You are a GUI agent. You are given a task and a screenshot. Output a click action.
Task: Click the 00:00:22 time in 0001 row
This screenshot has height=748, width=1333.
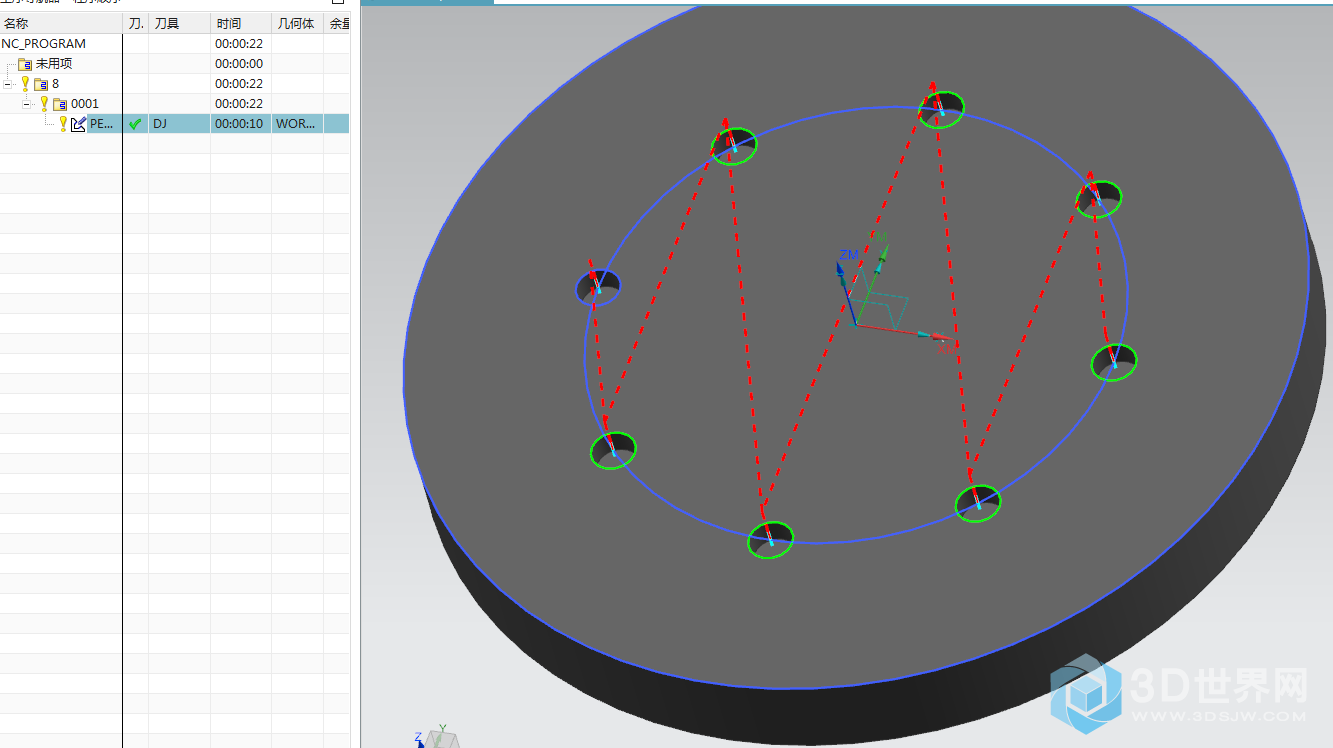coord(240,104)
